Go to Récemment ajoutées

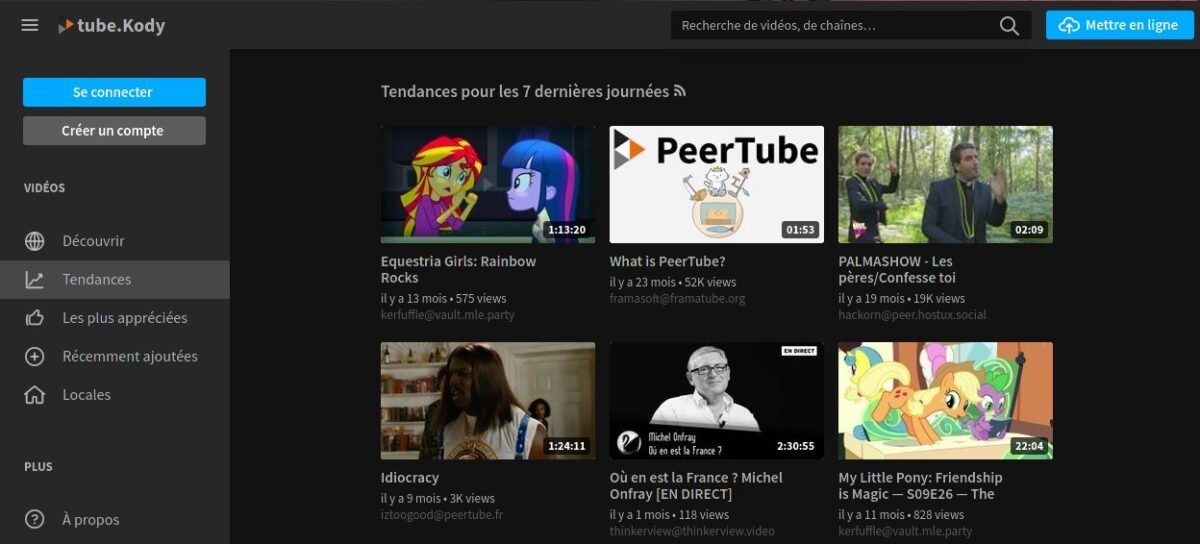115,356
